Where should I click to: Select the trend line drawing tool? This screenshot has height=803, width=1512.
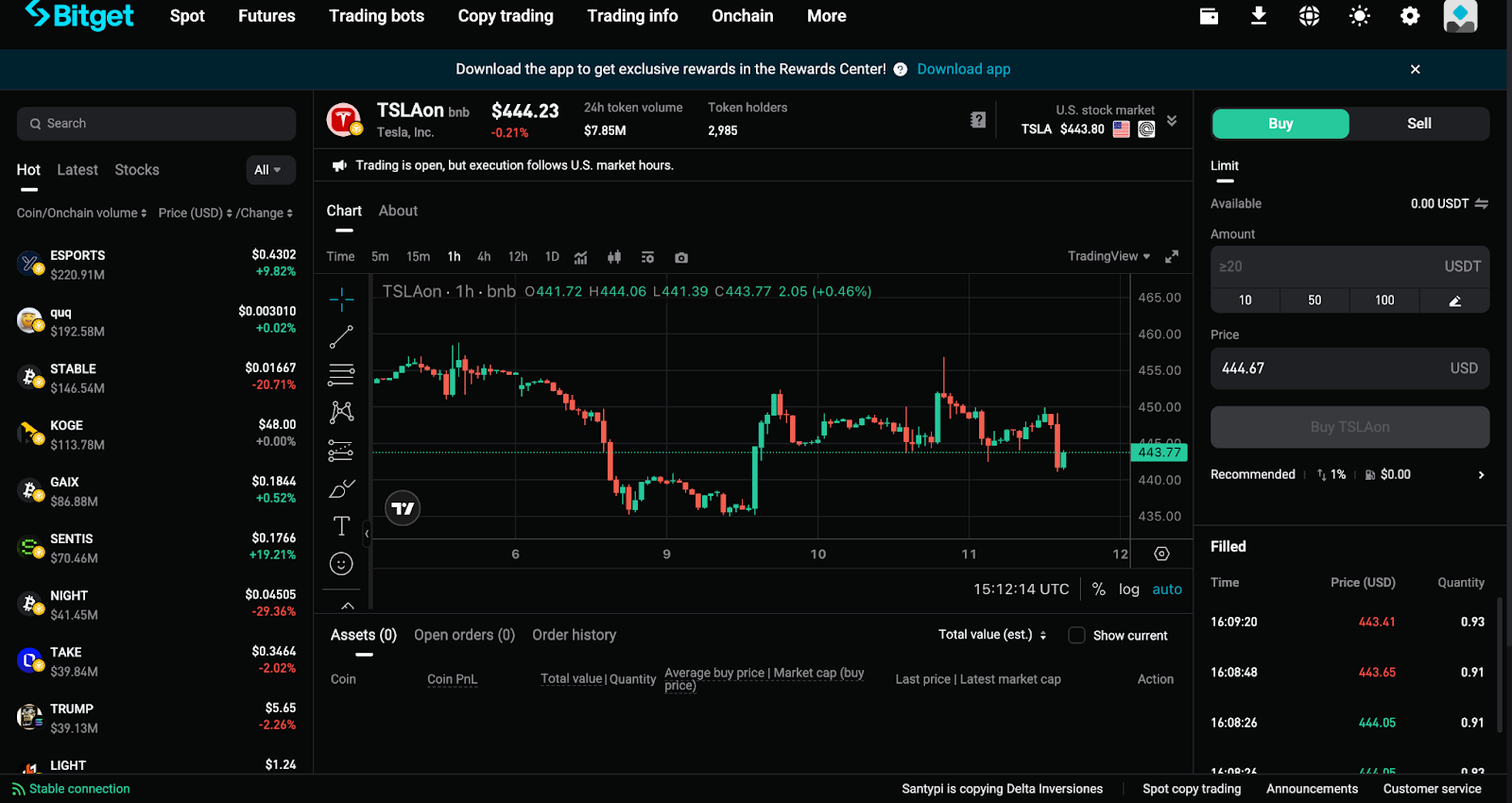341,337
